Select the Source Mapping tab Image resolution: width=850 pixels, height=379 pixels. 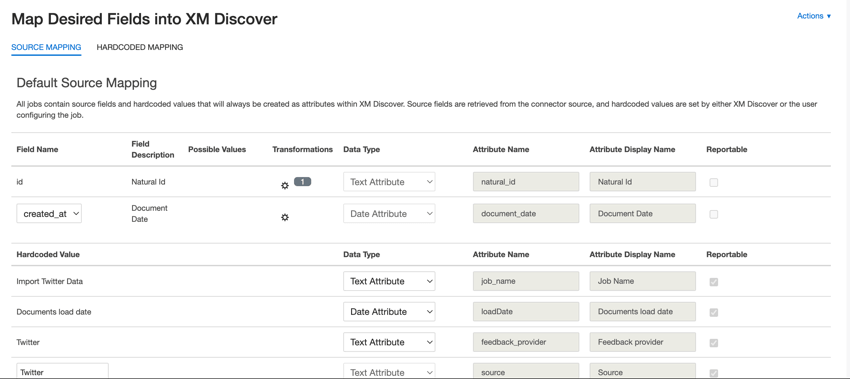point(46,47)
